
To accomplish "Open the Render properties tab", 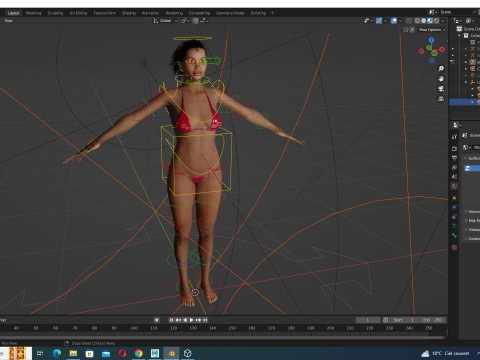I will click(x=454, y=148).
